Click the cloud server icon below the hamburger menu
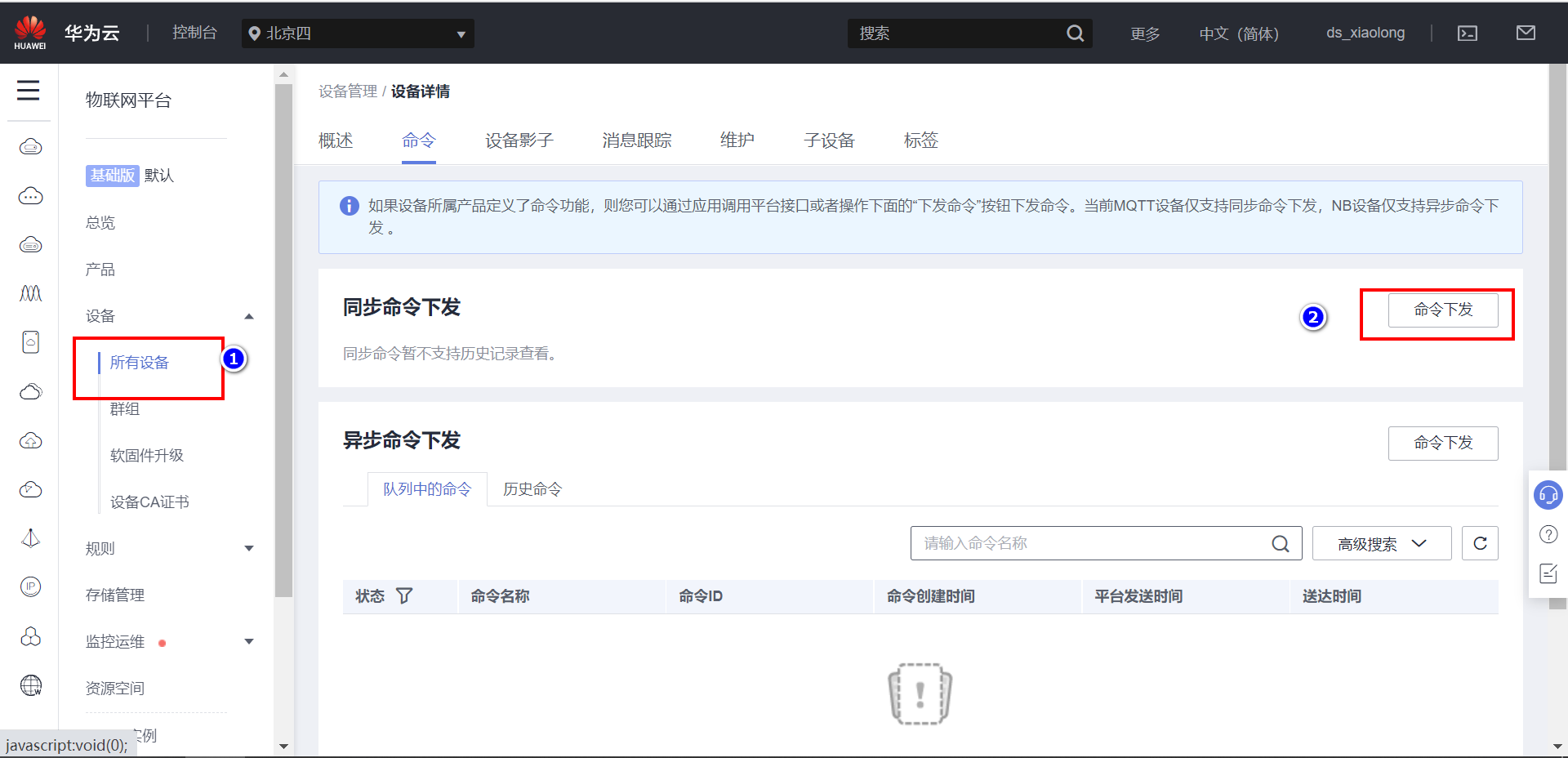This screenshot has width=1568, height=758. pyautogui.click(x=31, y=147)
